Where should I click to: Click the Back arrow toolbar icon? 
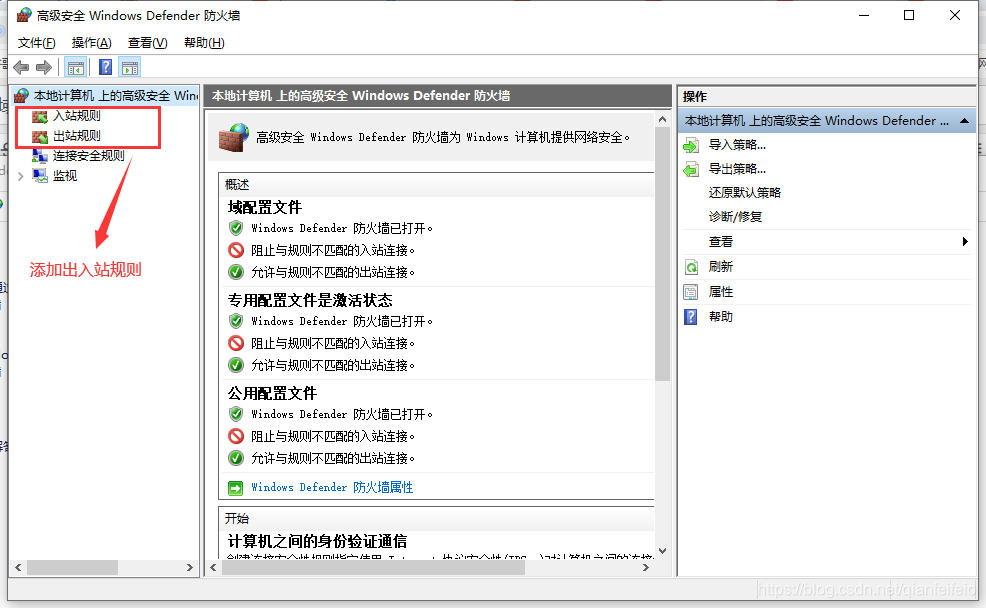21,67
